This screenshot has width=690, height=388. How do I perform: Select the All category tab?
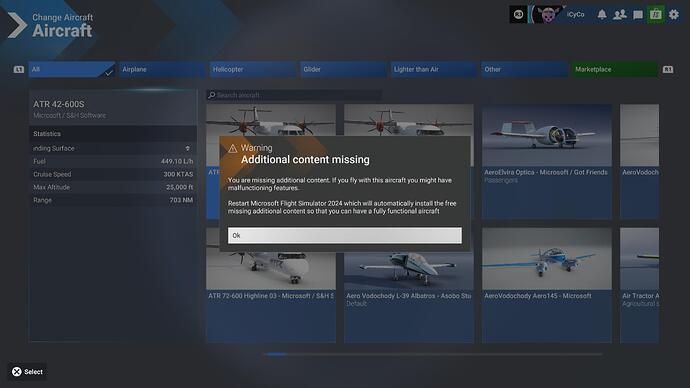(72, 70)
